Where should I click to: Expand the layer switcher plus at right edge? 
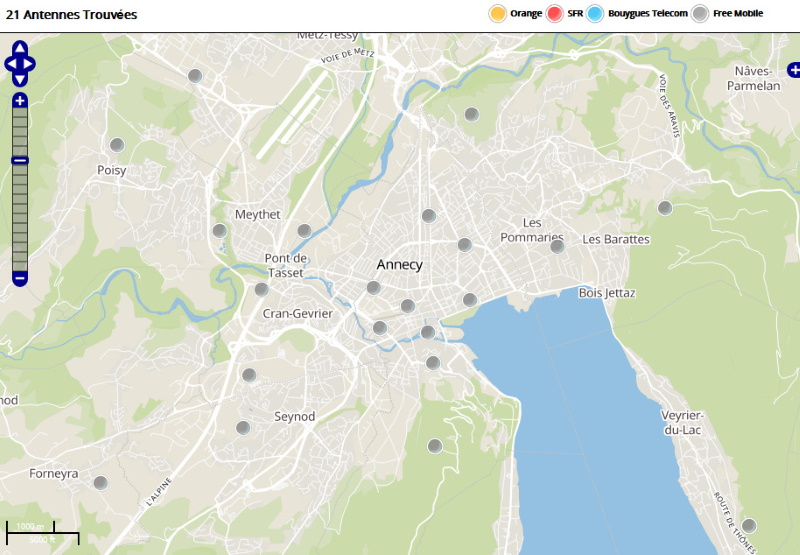(794, 69)
